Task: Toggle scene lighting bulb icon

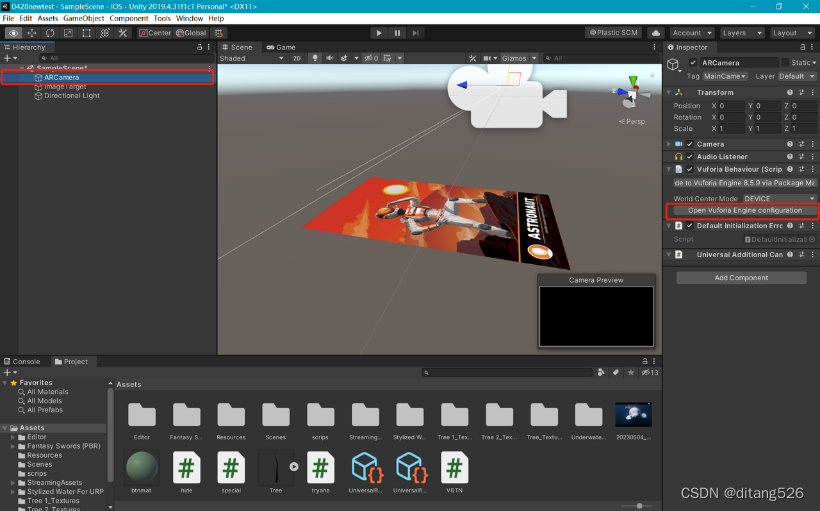Action: click(x=315, y=58)
